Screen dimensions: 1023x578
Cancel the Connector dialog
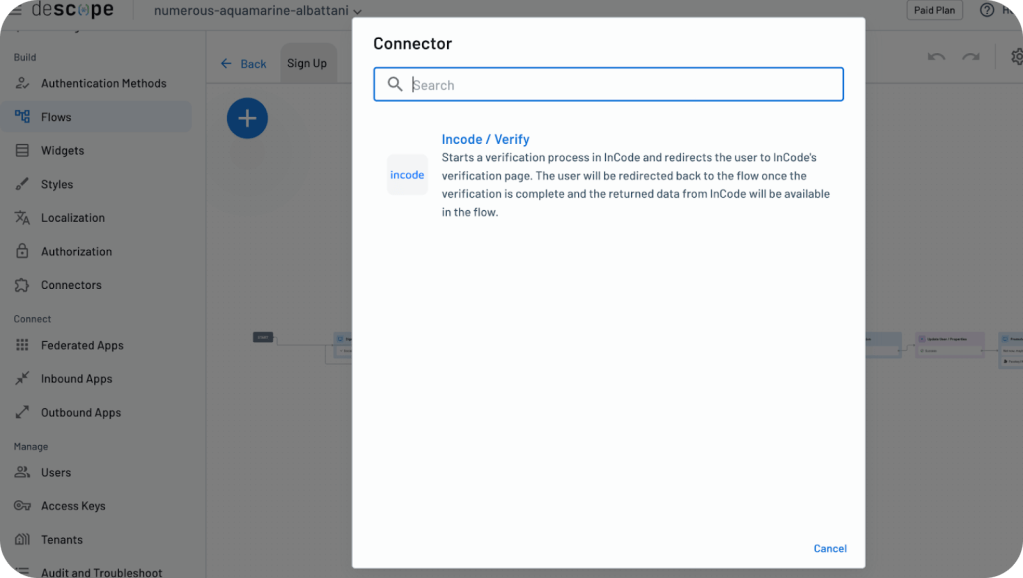pos(830,549)
